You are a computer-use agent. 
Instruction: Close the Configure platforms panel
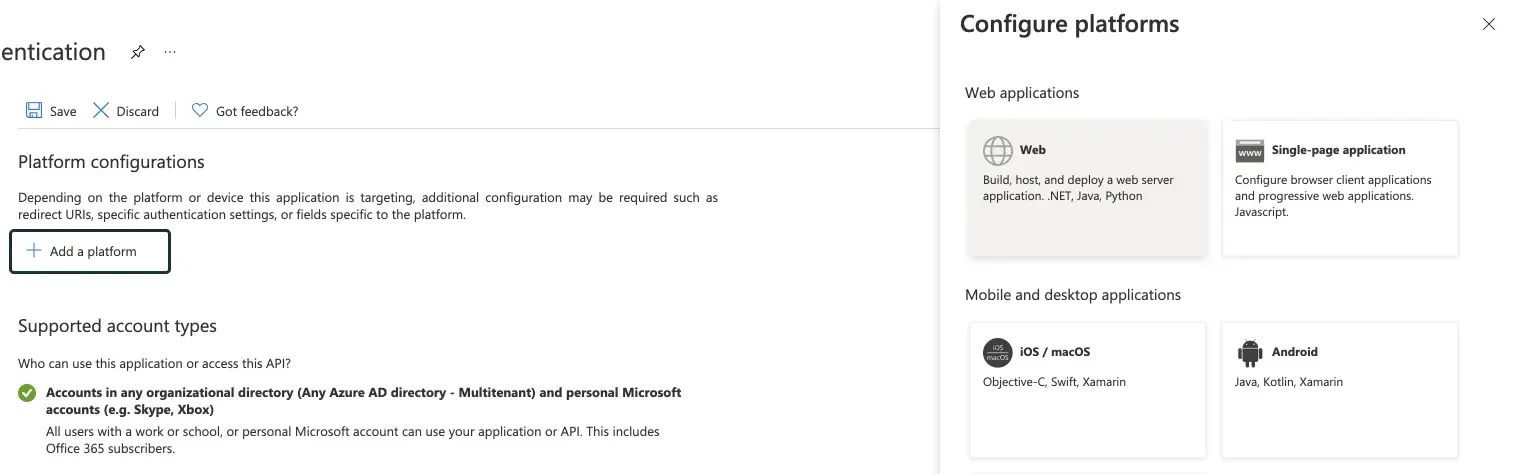[x=1489, y=25]
